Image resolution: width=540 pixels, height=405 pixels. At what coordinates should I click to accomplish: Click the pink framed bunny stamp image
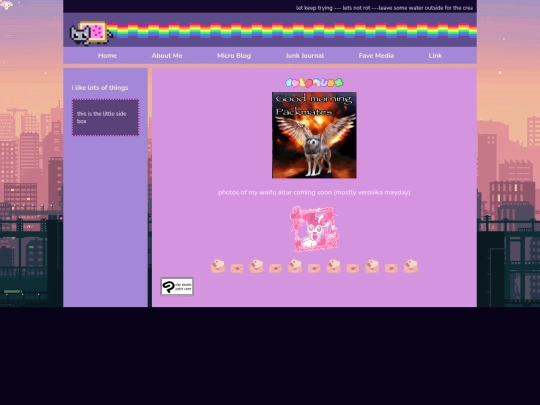[314, 229]
